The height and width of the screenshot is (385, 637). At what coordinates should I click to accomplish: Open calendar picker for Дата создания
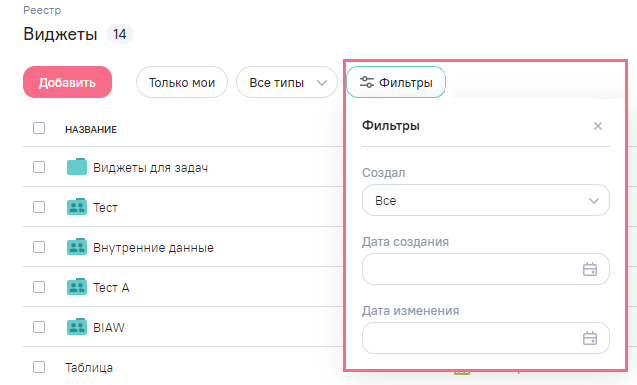pyautogui.click(x=590, y=269)
